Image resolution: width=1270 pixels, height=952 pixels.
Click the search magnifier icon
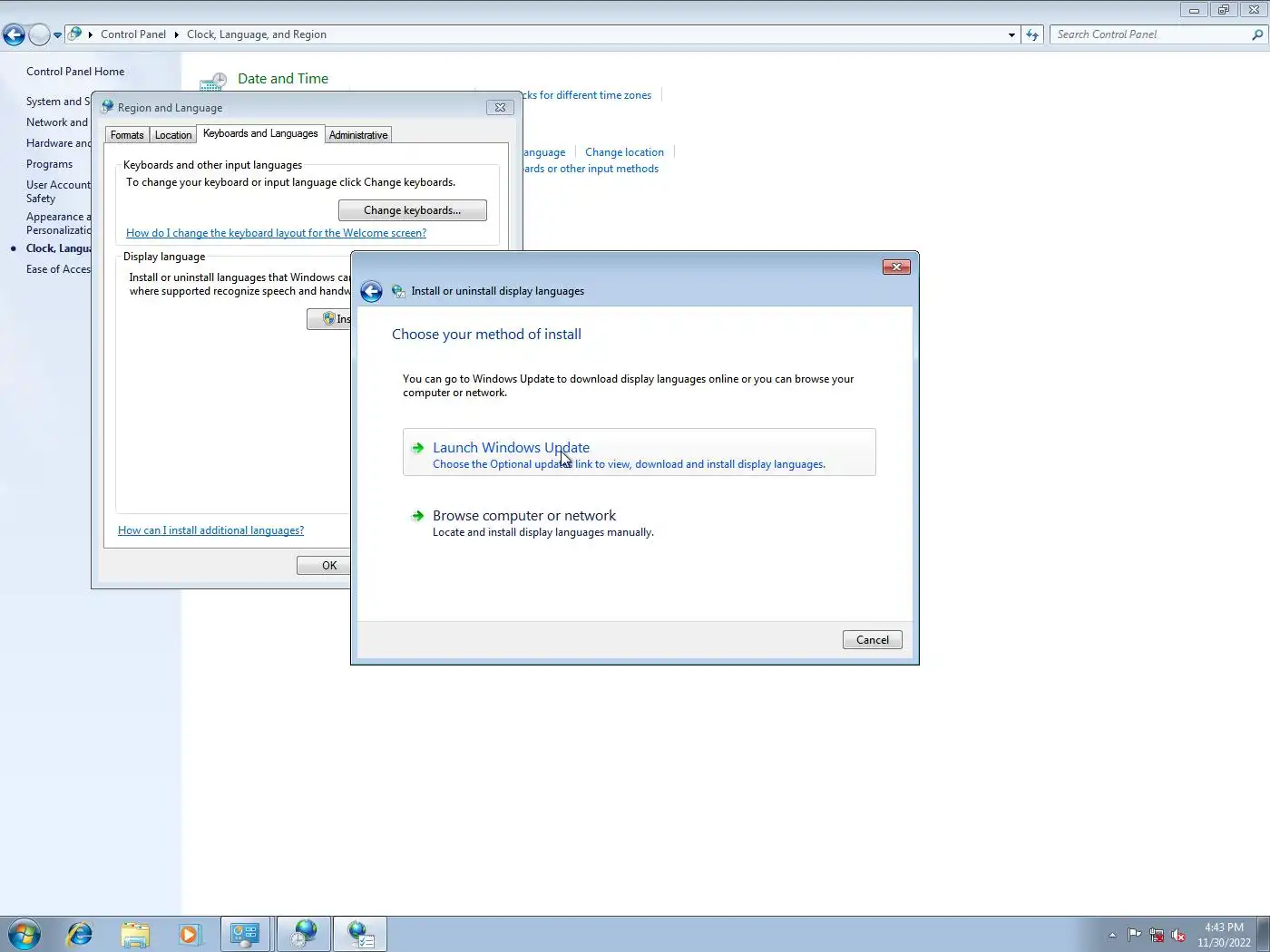(x=1257, y=34)
